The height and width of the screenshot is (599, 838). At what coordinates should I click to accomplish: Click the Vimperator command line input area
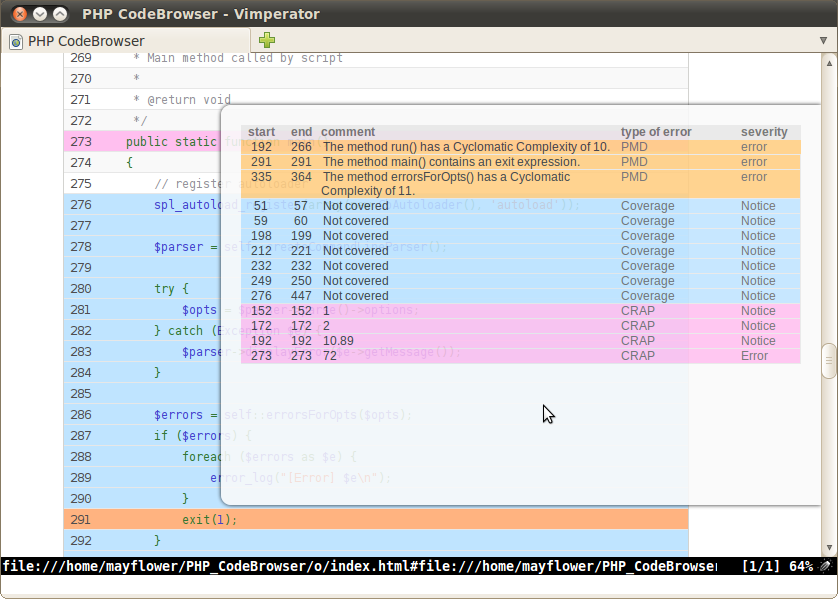pyautogui.click(x=419, y=585)
